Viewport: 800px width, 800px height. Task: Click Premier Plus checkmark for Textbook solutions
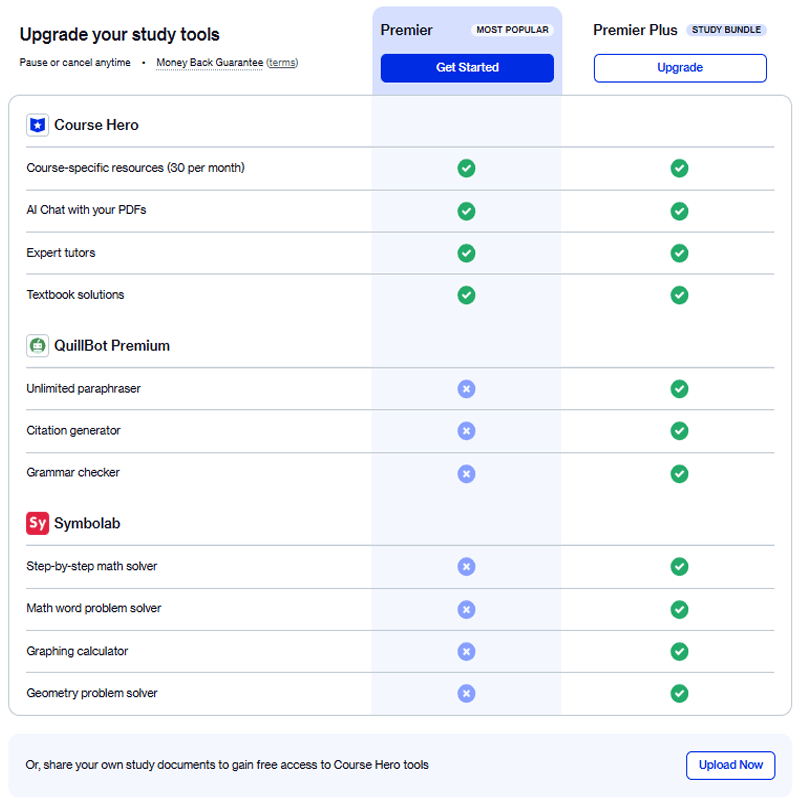pyautogui.click(x=679, y=295)
